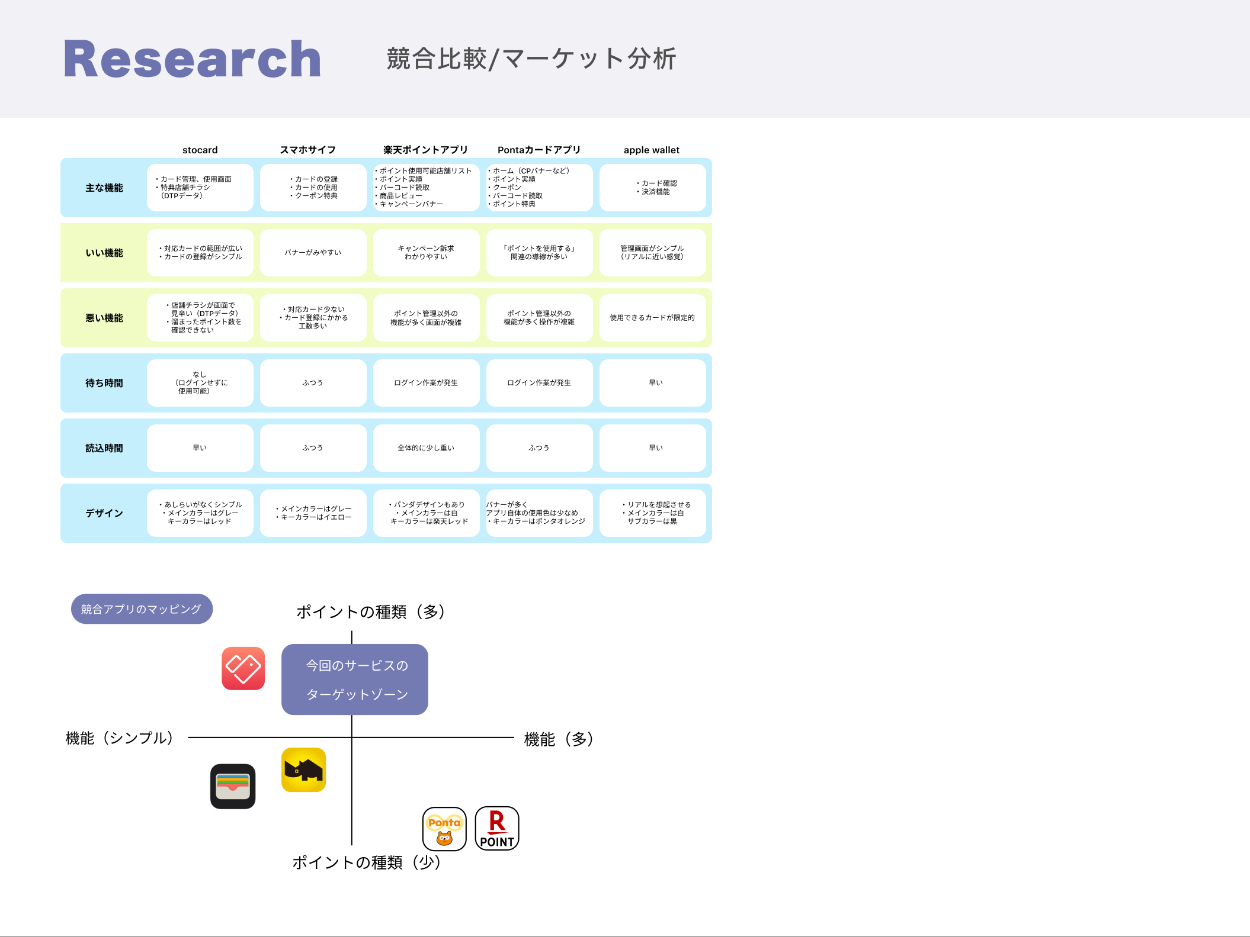Click the ポイントの種類（多） axis label

[370, 612]
